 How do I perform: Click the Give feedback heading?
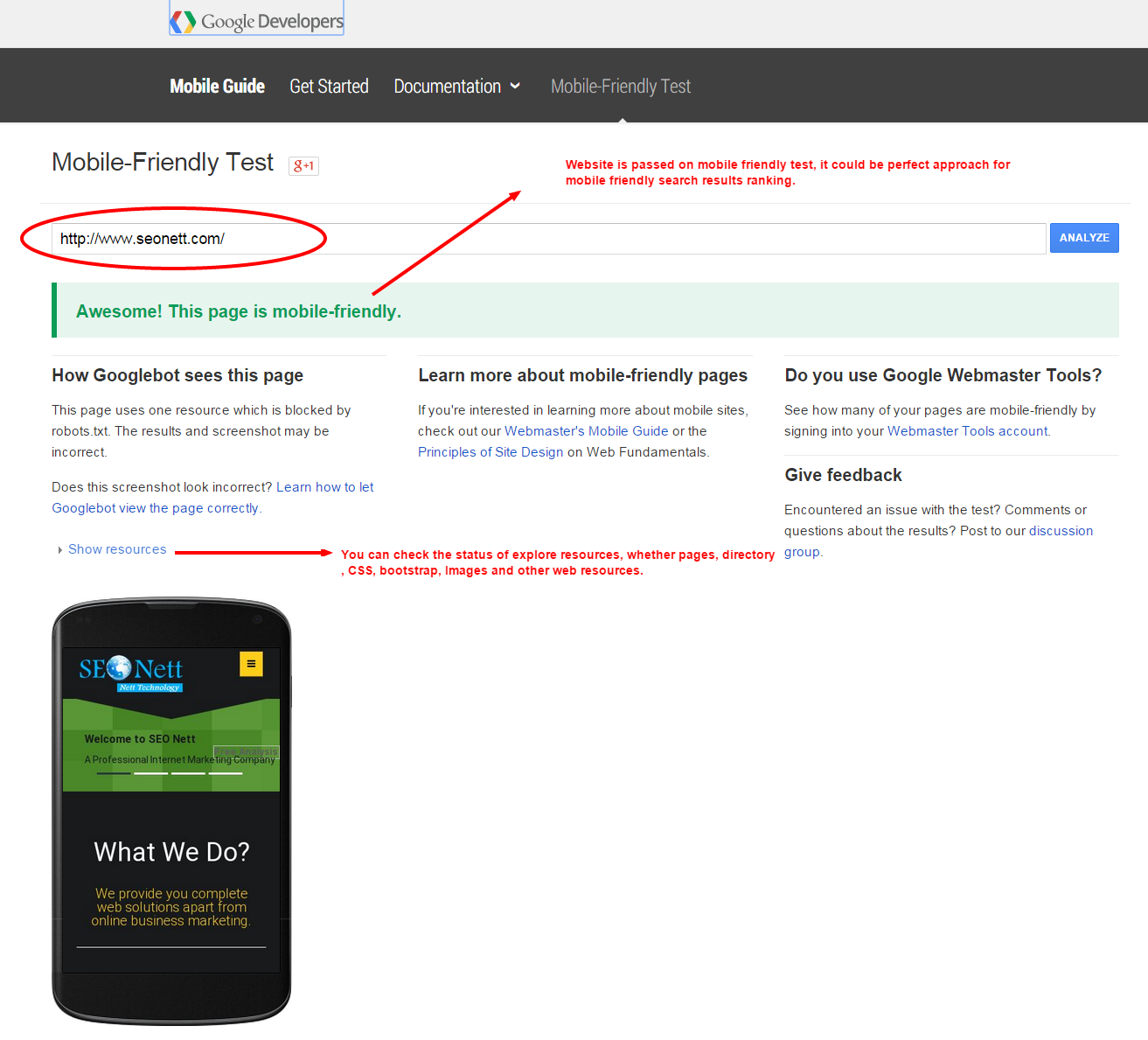(x=843, y=475)
